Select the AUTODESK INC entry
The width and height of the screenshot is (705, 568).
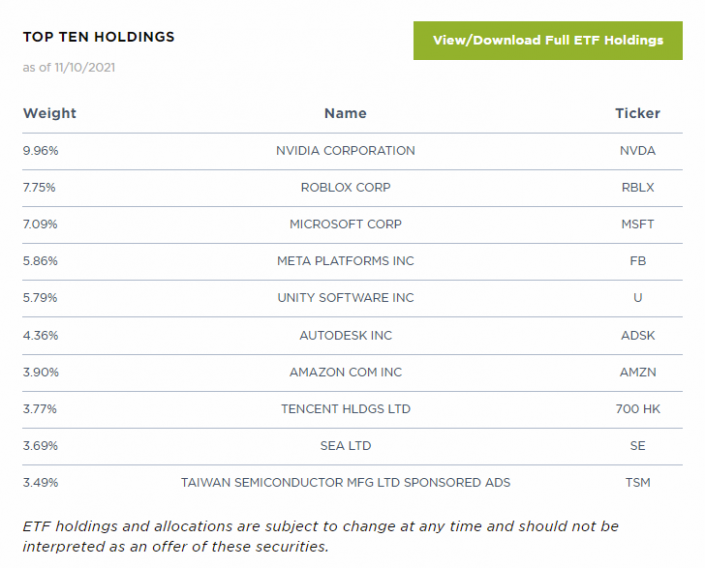click(345, 336)
